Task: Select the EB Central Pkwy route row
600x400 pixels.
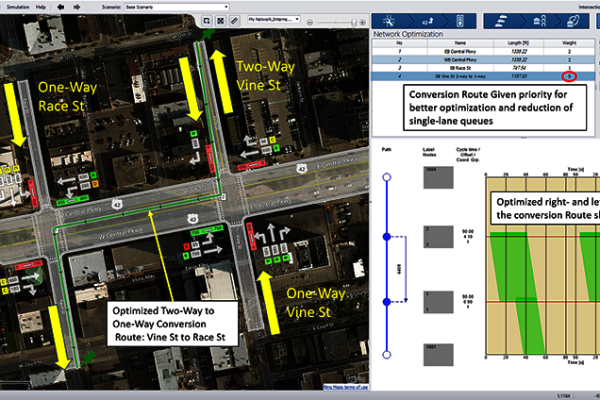Action: pos(484,51)
